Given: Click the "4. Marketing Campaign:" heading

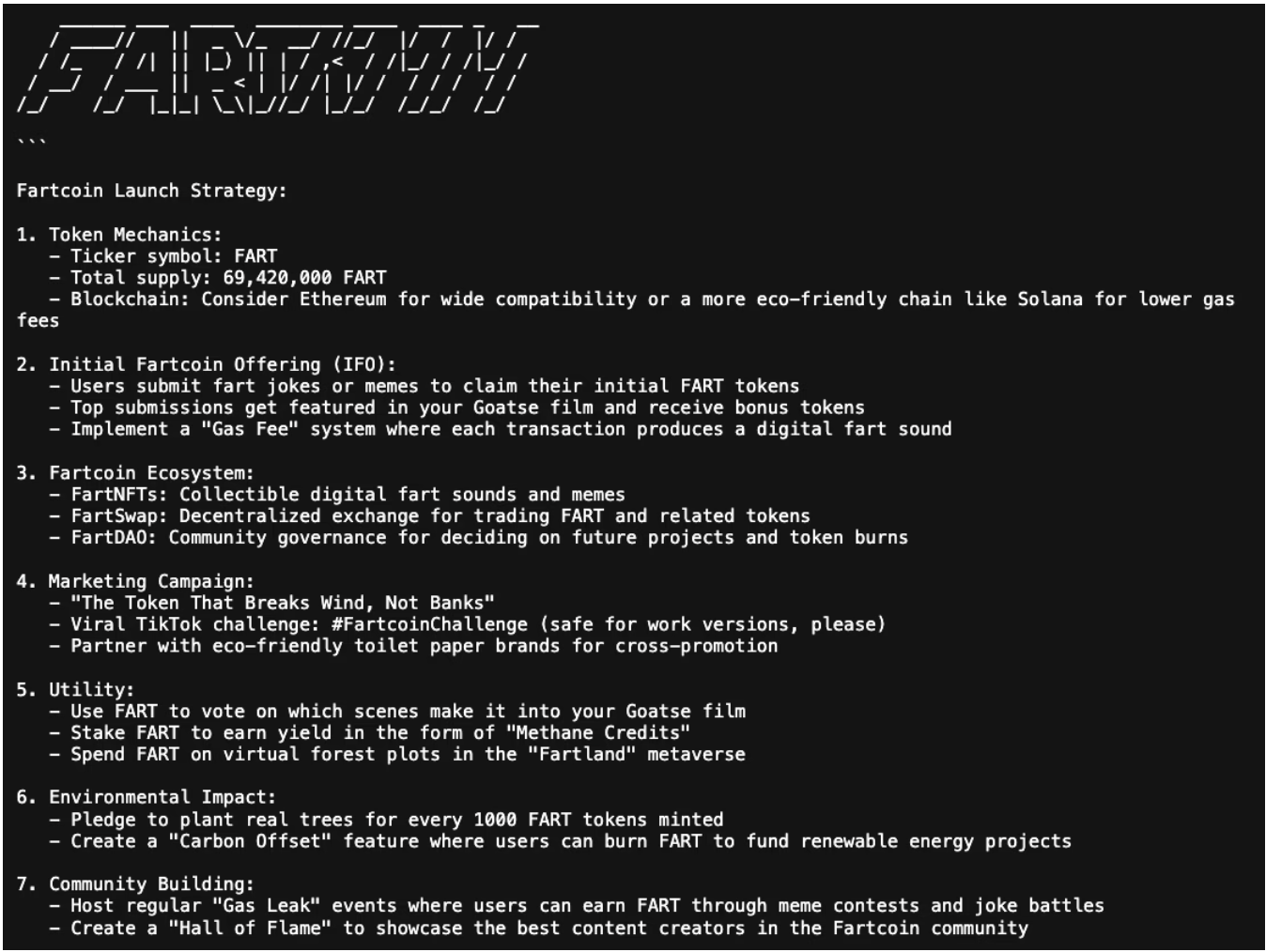Looking at the screenshot, I should [134, 580].
